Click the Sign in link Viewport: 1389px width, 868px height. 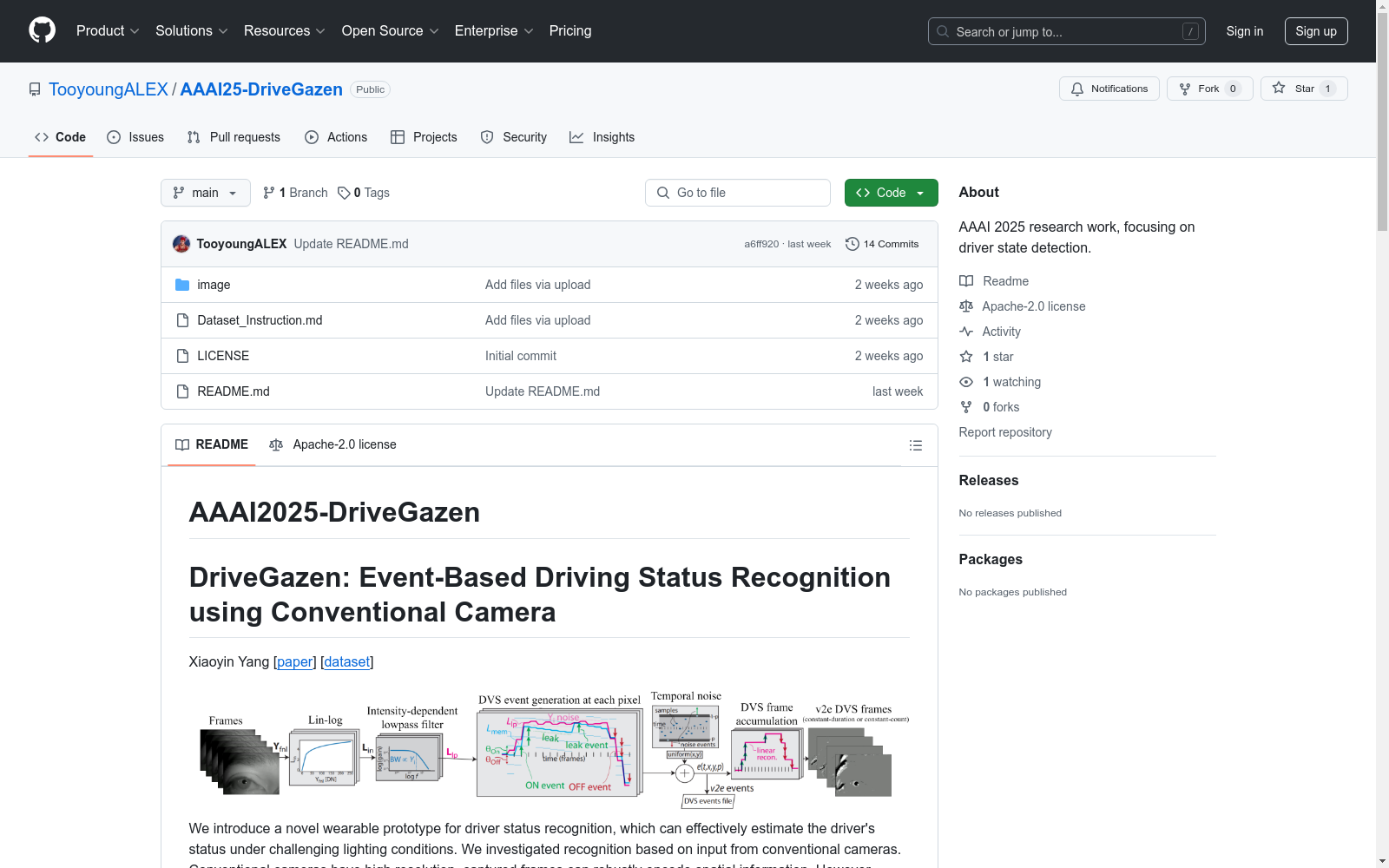pyautogui.click(x=1245, y=31)
